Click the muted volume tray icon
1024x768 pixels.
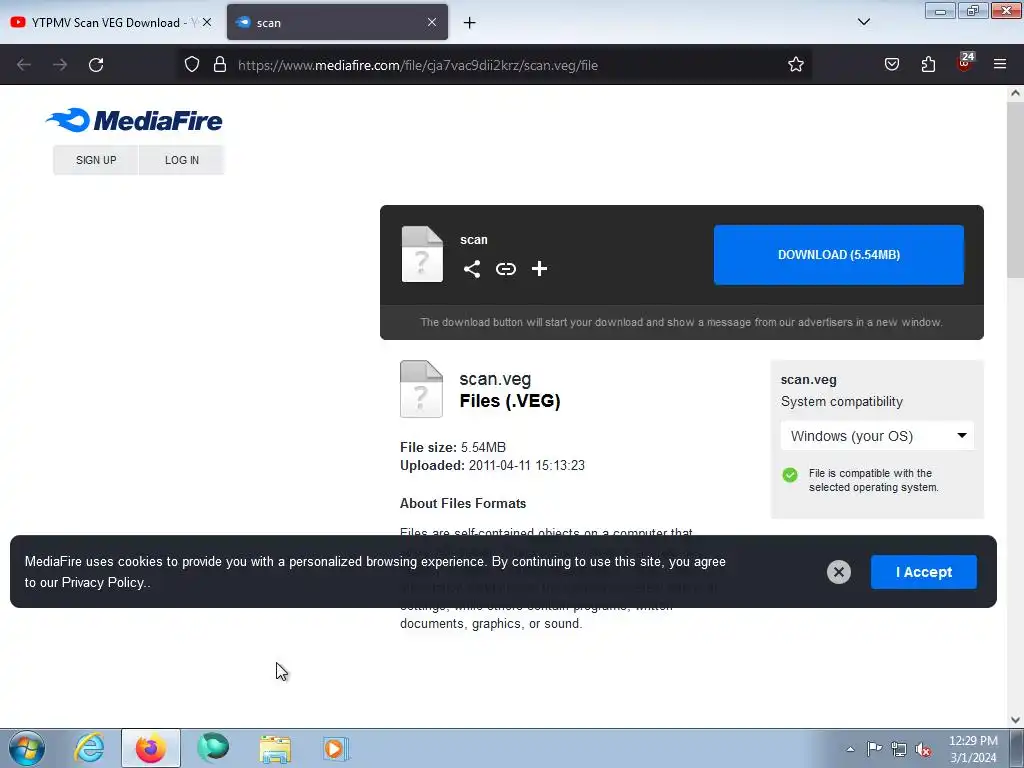tap(923, 749)
